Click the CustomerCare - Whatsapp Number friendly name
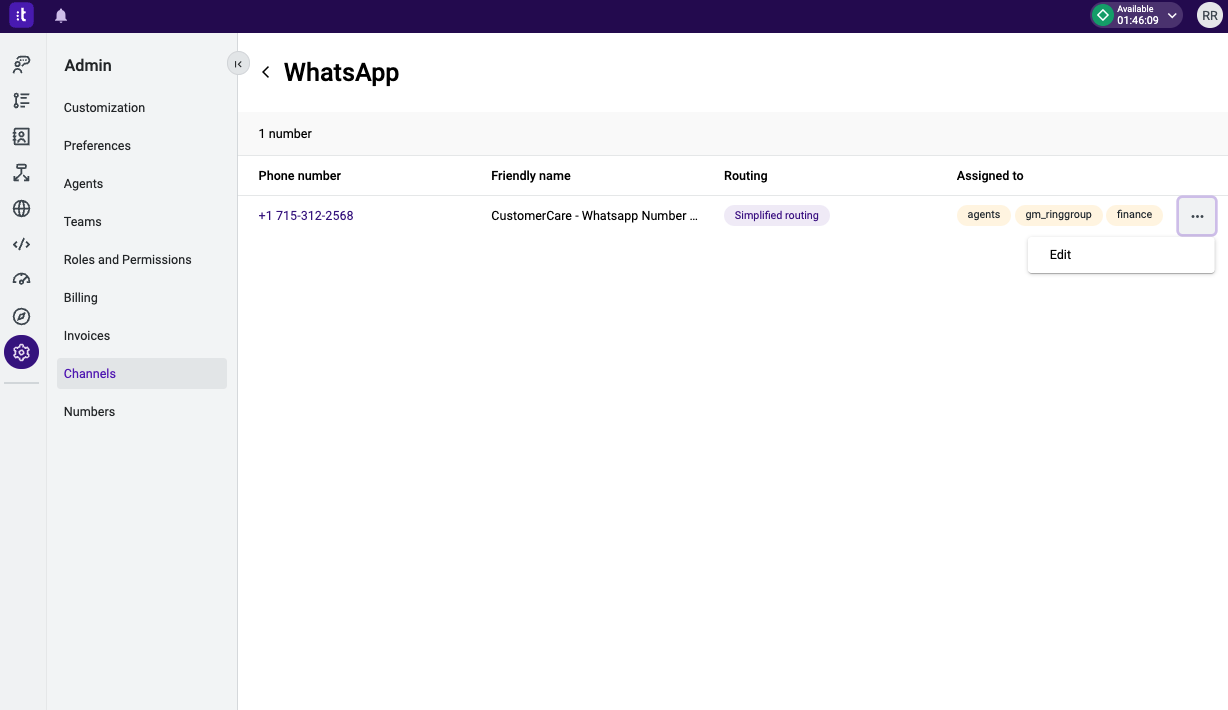Viewport: 1228px width, 710px height. [594, 216]
